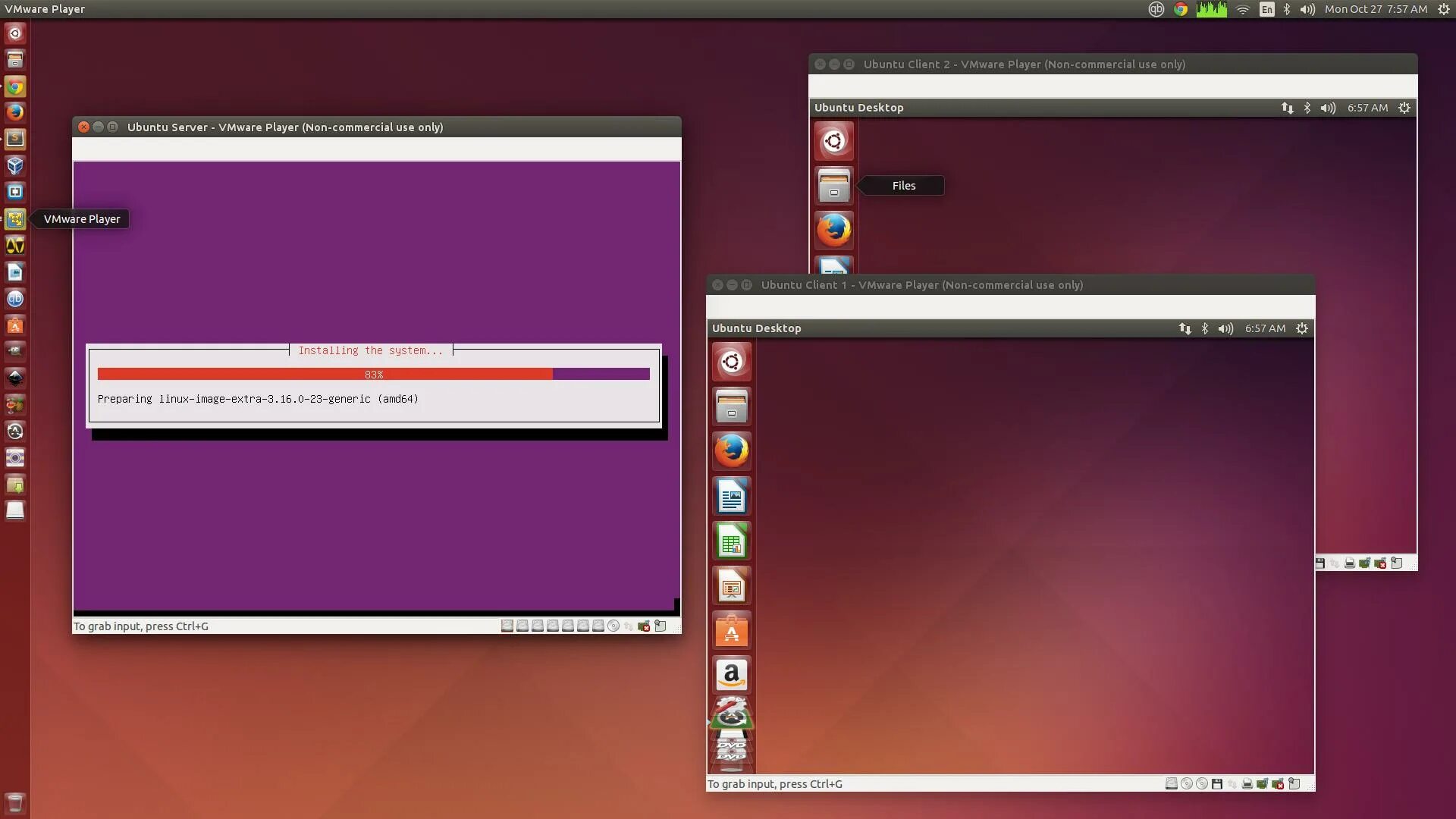Launch Amazon from Client 1 launcher
The image size is (1456, 819).
(731, 675)
